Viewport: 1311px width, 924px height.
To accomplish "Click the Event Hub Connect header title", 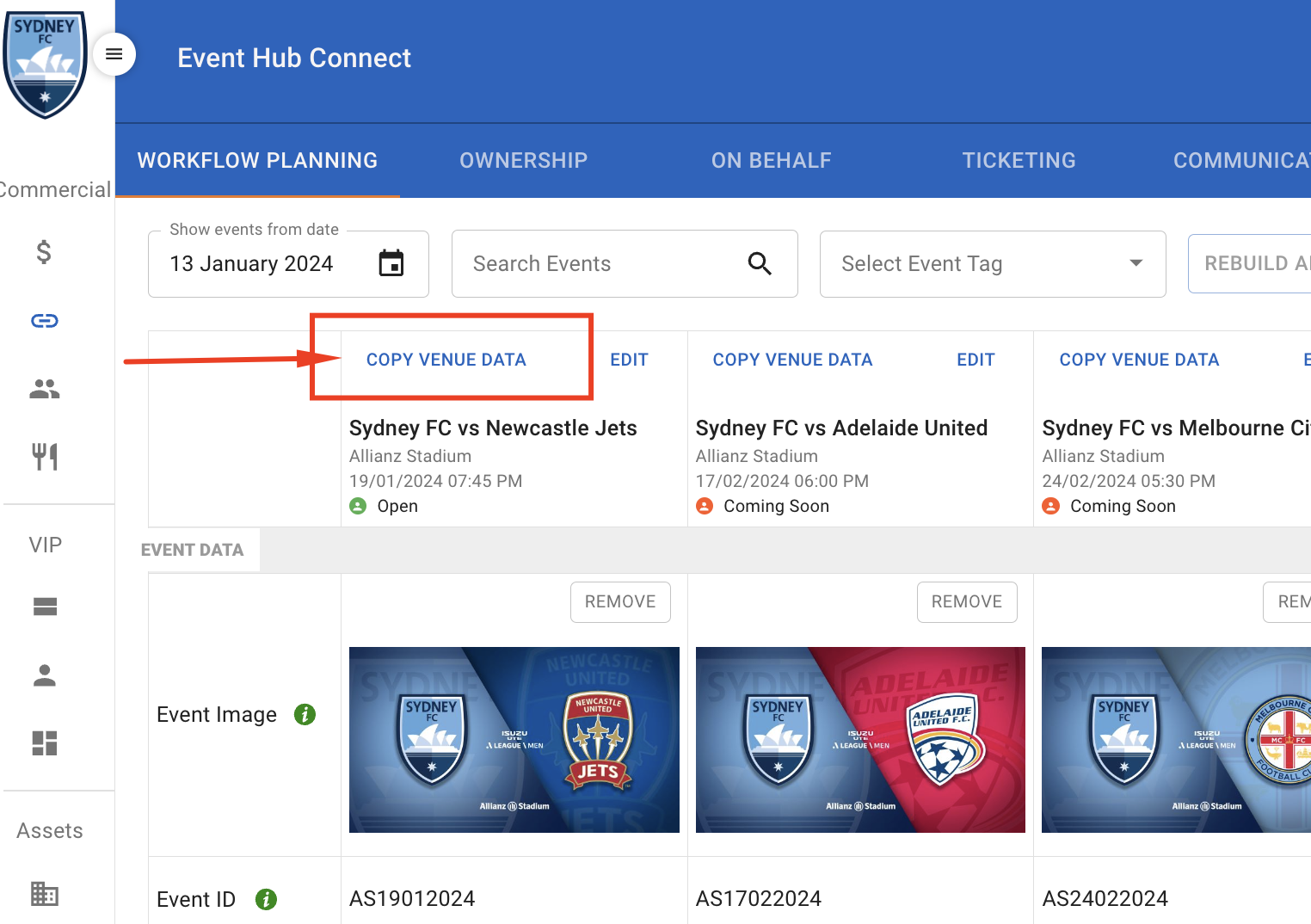I will point(294,58).
